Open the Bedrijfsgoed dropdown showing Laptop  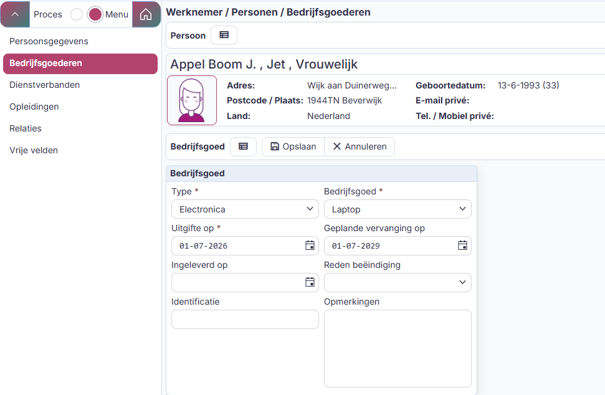397,209
